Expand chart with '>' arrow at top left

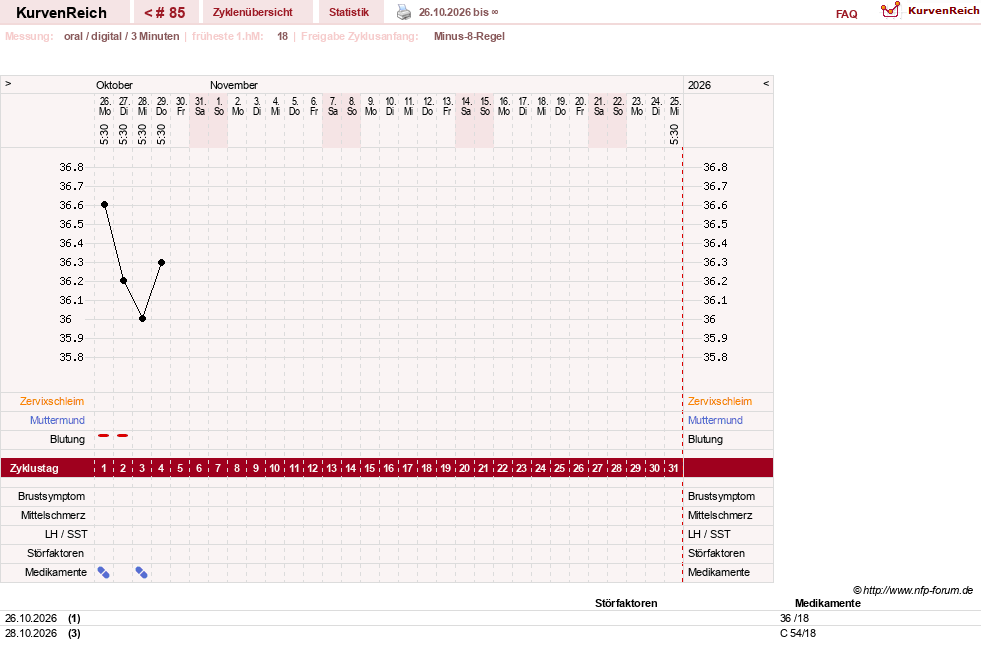[8, 83]
